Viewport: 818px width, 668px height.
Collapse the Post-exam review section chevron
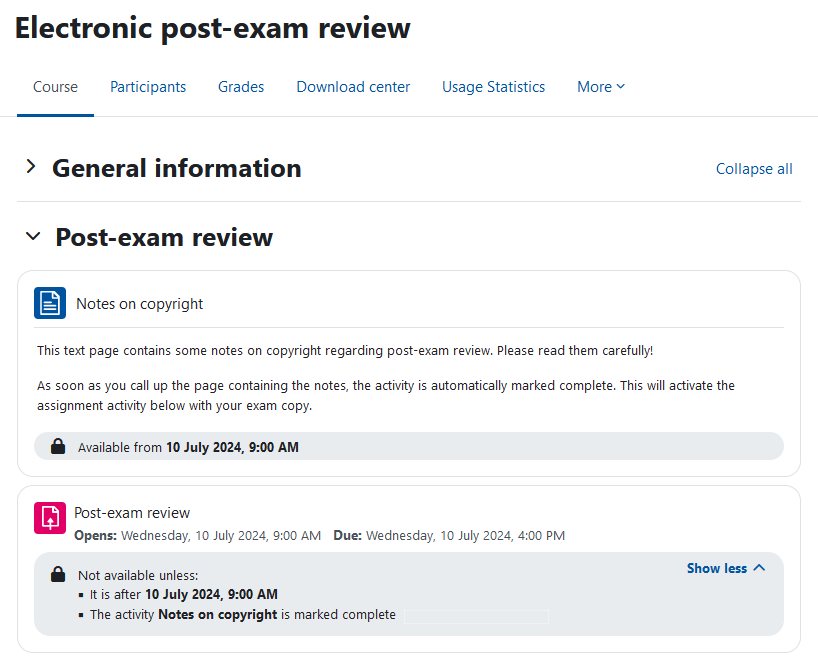click(33, 237)
